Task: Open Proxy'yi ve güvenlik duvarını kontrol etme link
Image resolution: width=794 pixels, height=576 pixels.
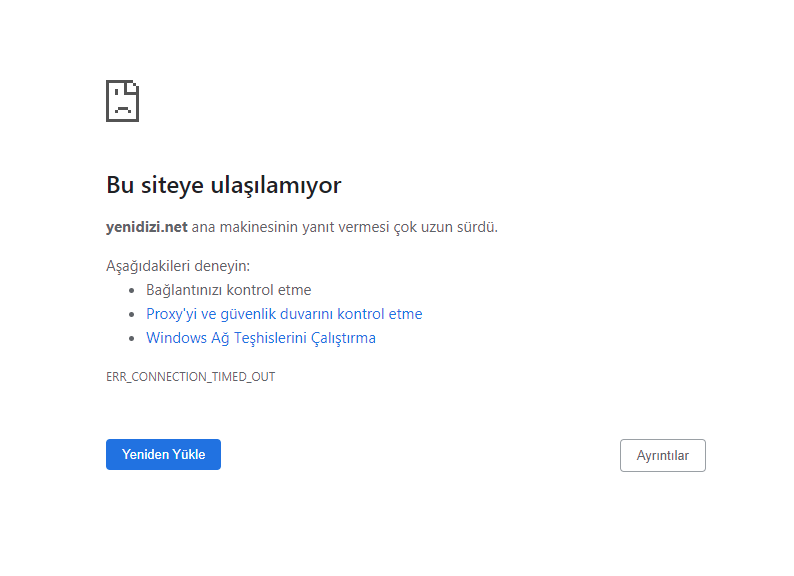Action: [x=284, y=314]
